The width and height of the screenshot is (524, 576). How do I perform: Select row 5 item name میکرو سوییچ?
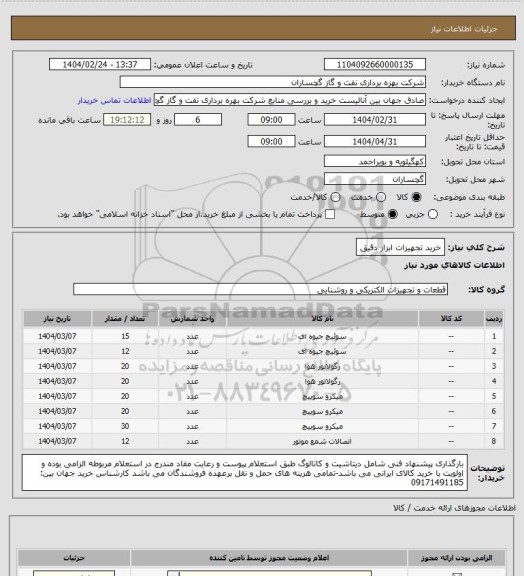322,396
